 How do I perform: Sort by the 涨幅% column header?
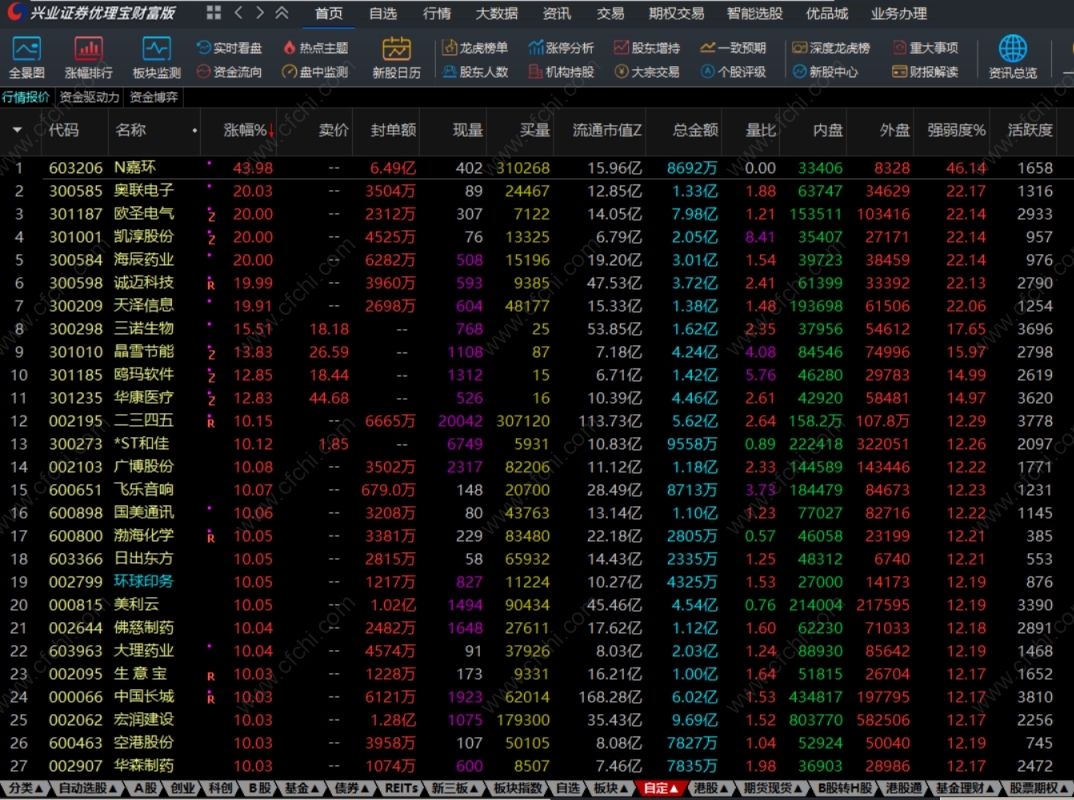pyautogui.click(x=248, y=129)
